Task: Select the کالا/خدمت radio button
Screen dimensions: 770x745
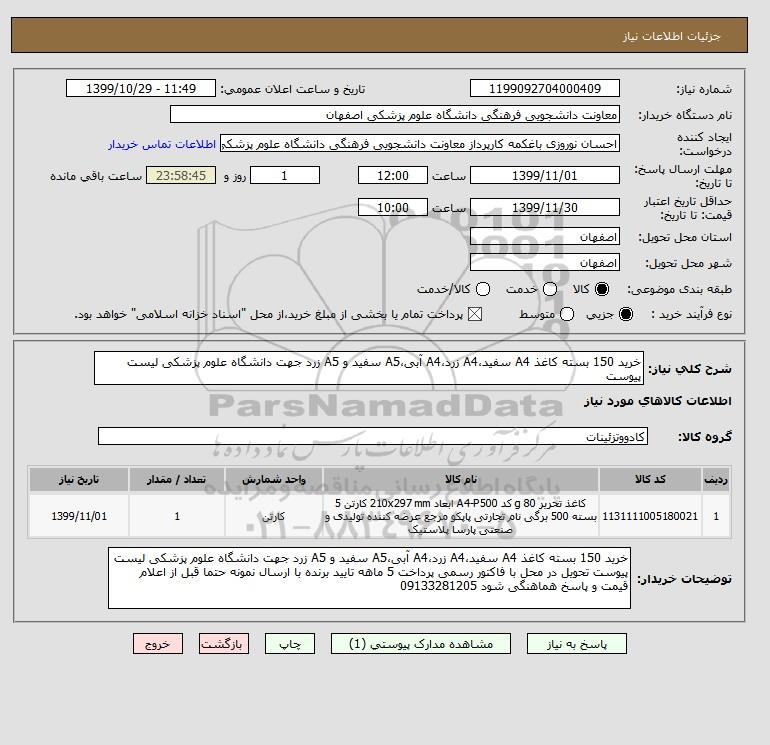Action: [483, 289]
